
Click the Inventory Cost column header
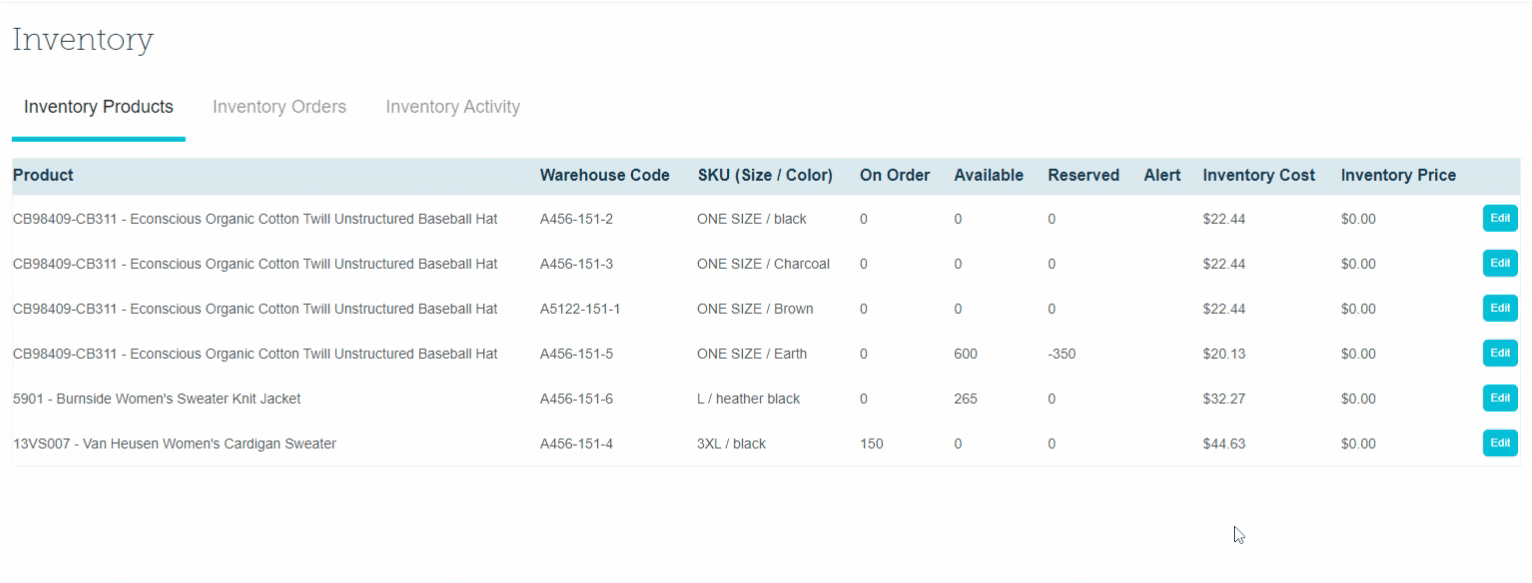tap(1258, 175)
